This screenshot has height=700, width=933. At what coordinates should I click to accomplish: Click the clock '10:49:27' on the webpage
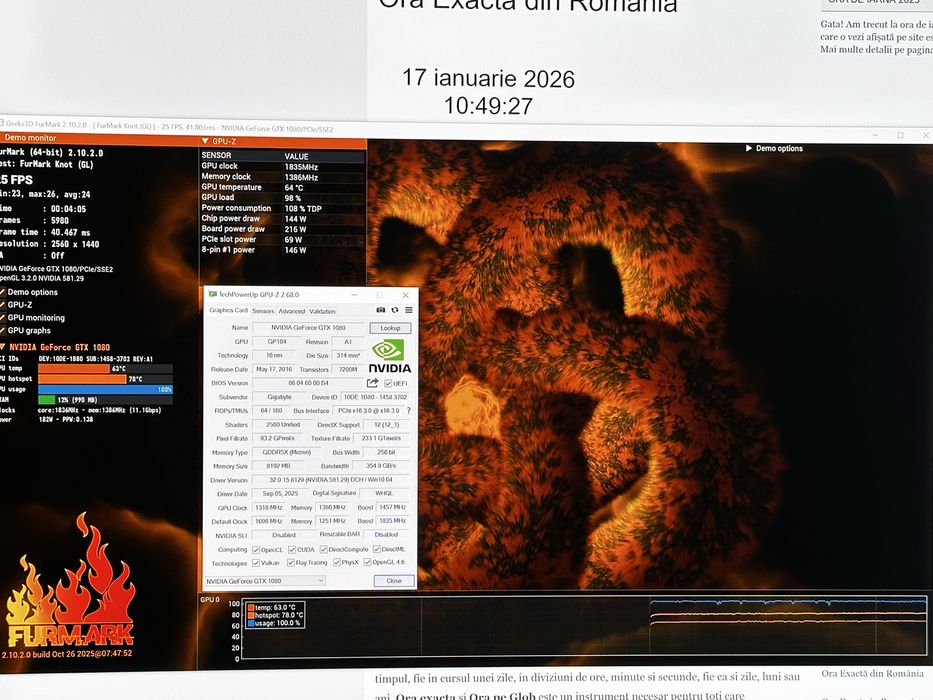pyautogui.click(x=489, y=106)
